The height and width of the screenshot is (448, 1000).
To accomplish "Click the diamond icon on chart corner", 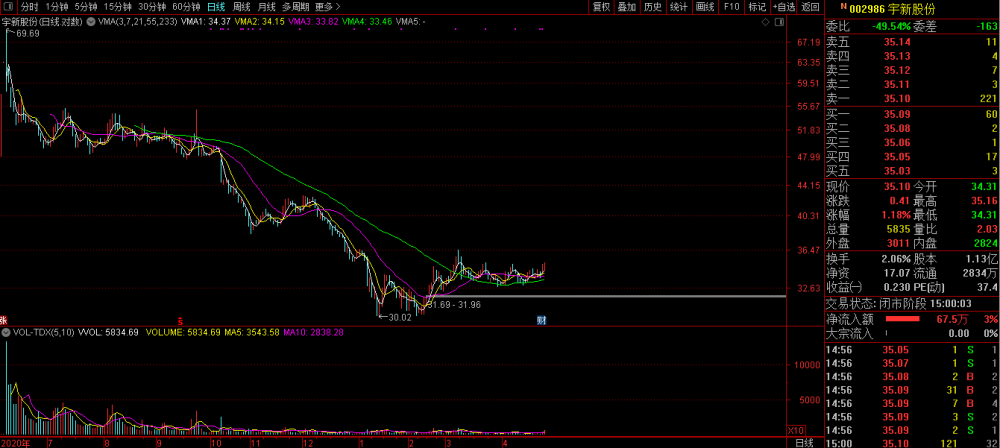I will tap(766, 22).
